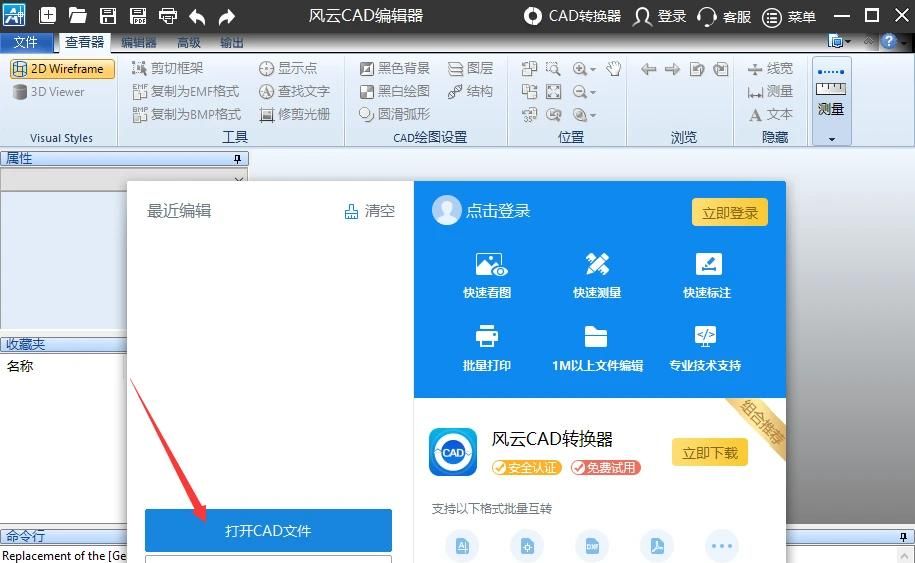The image size is (915, 563).
Task: Click the save as PDF icon
Action: coord(138,16)
